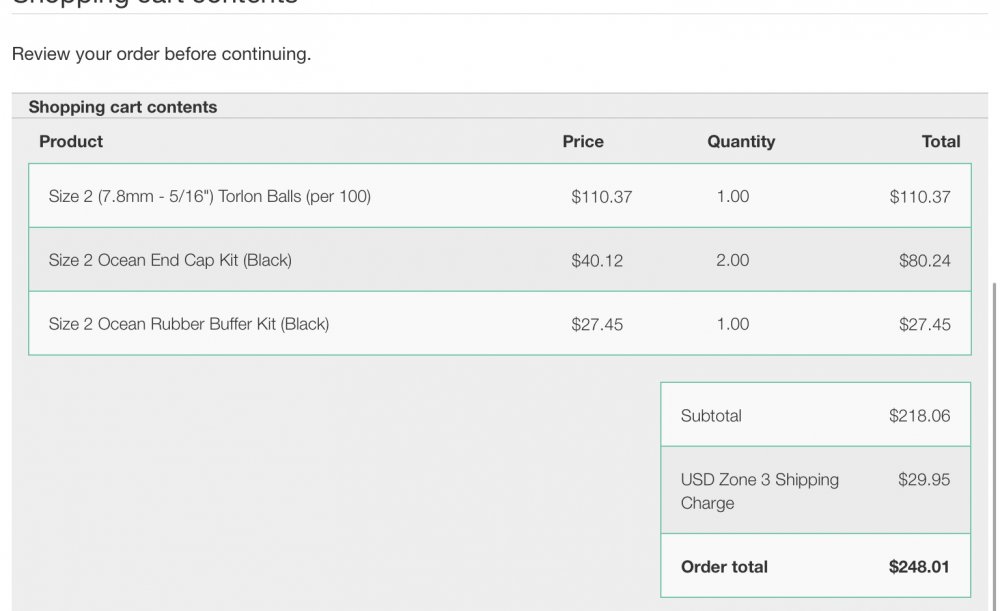Click the Price column header
The image size is (1000, 611).
pyautogui.click(x=583, y=142)
